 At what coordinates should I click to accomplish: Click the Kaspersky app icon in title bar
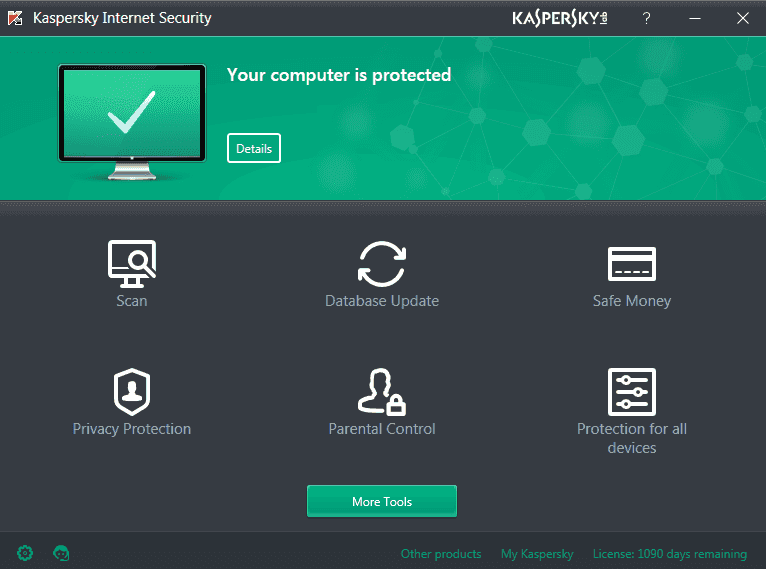pyautogui.click(x=15, y=18)
